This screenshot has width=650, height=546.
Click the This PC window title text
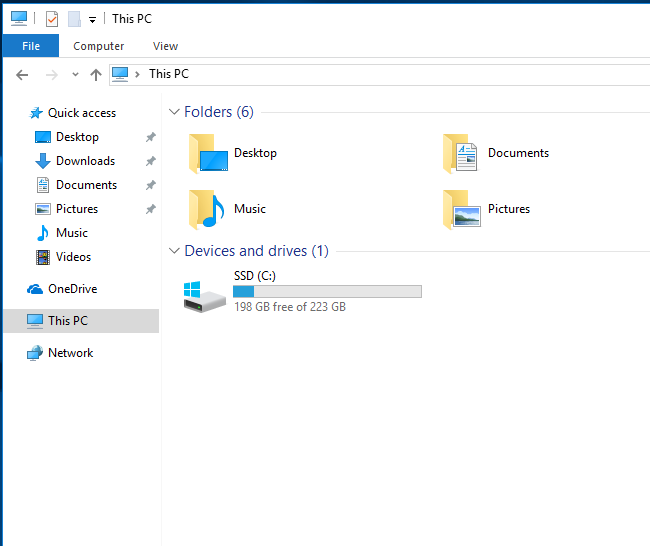coord(132,19)
